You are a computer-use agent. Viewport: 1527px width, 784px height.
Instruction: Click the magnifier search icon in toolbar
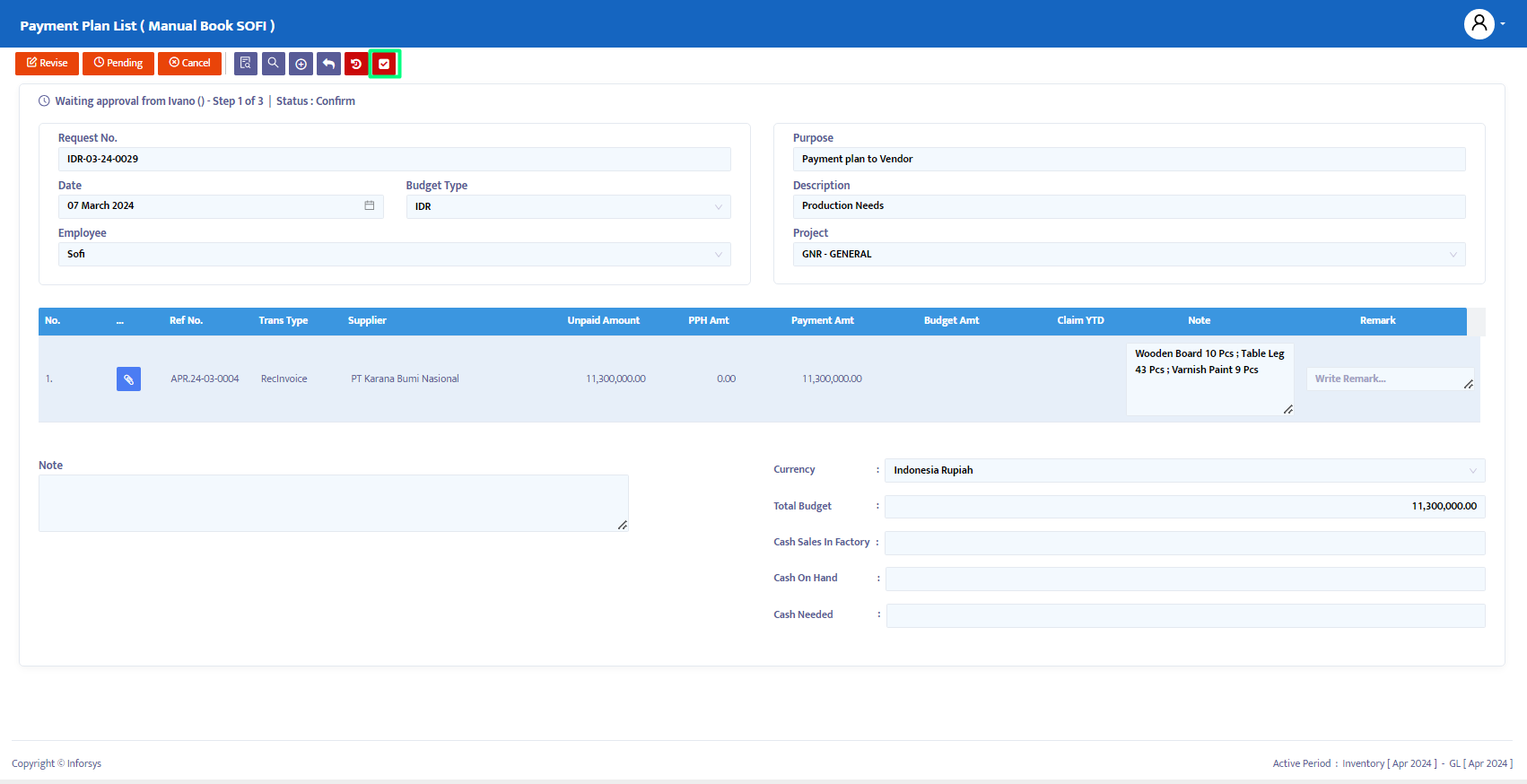click(x=274, y=64)
